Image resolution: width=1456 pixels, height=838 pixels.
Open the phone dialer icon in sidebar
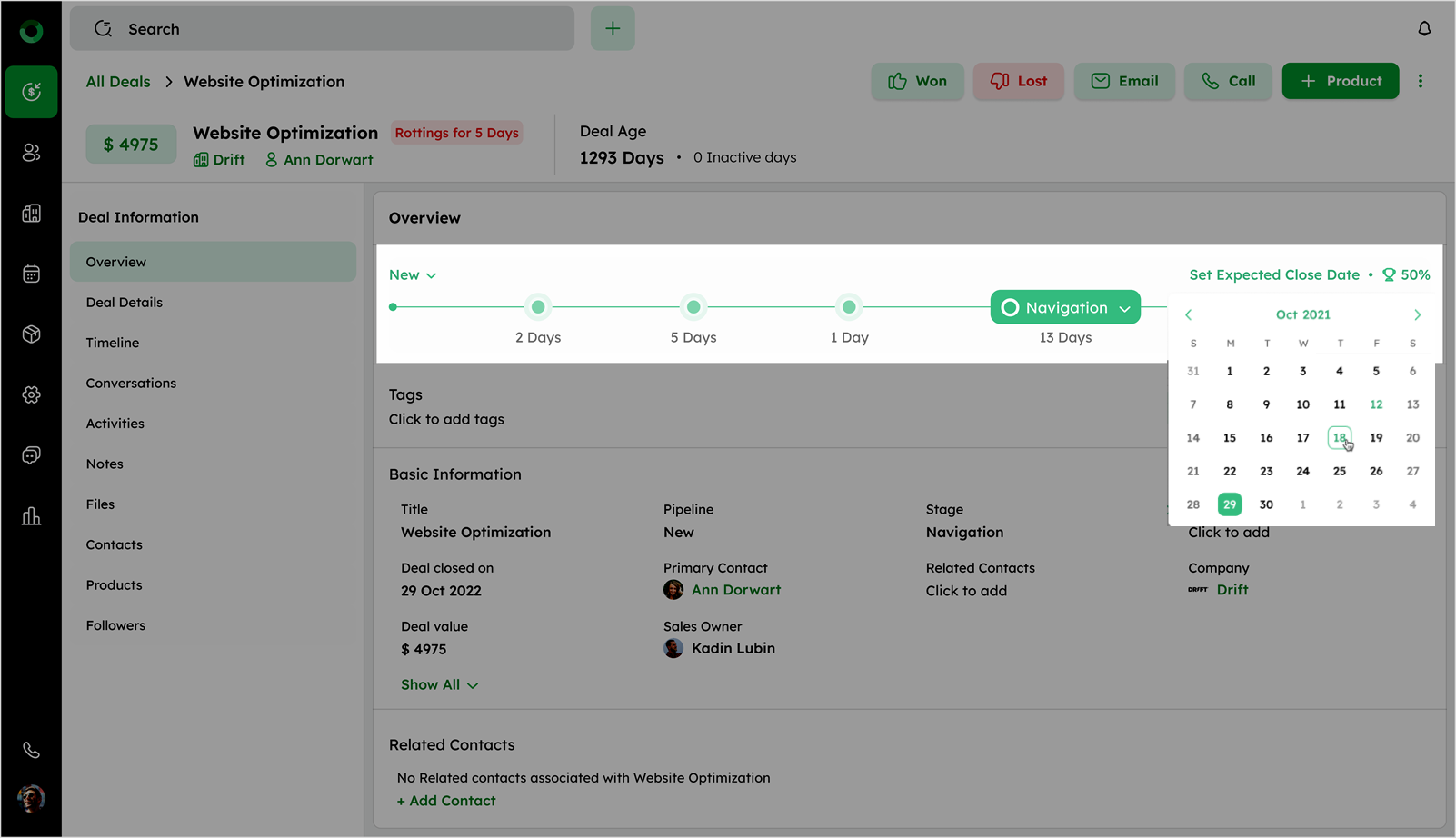click(x=31, y=750)
